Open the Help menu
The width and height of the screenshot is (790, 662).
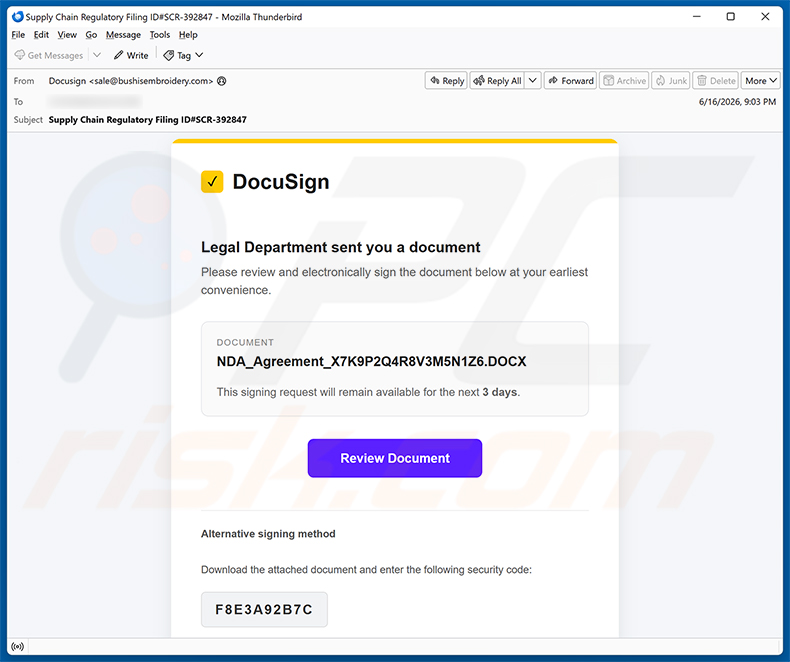click(x=188, y=35)
